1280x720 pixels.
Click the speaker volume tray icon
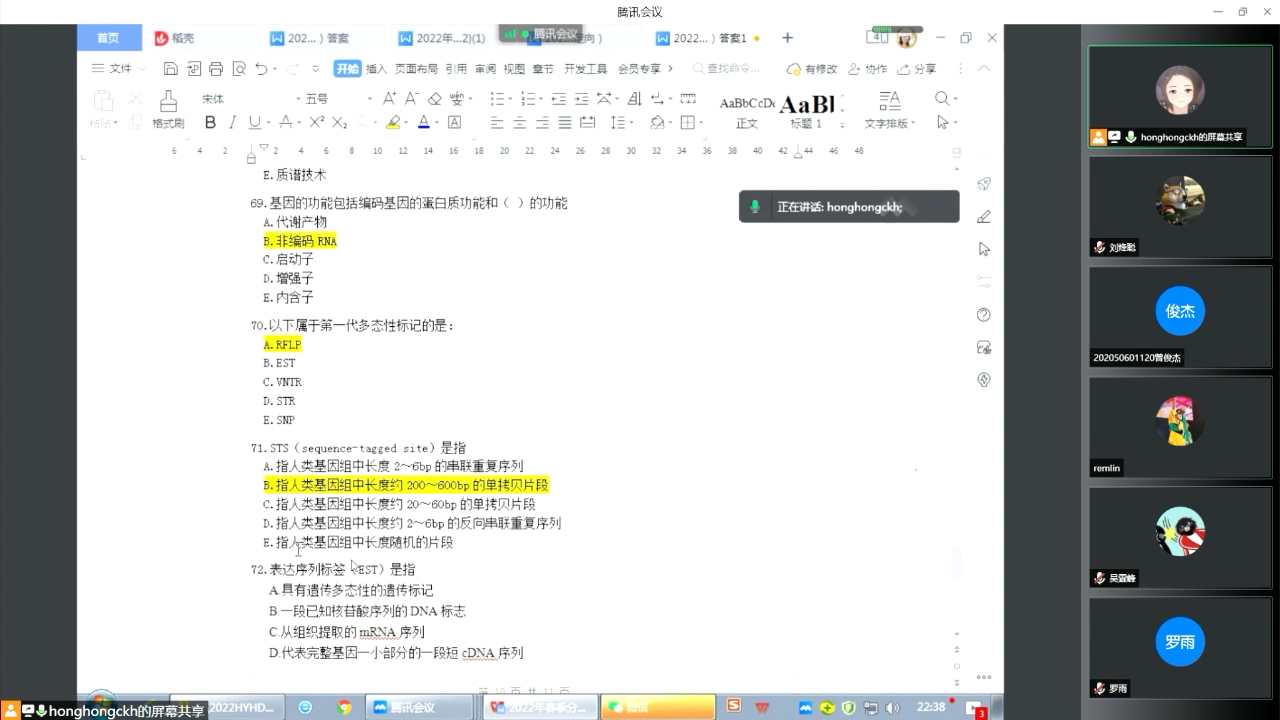pos(892,707)
